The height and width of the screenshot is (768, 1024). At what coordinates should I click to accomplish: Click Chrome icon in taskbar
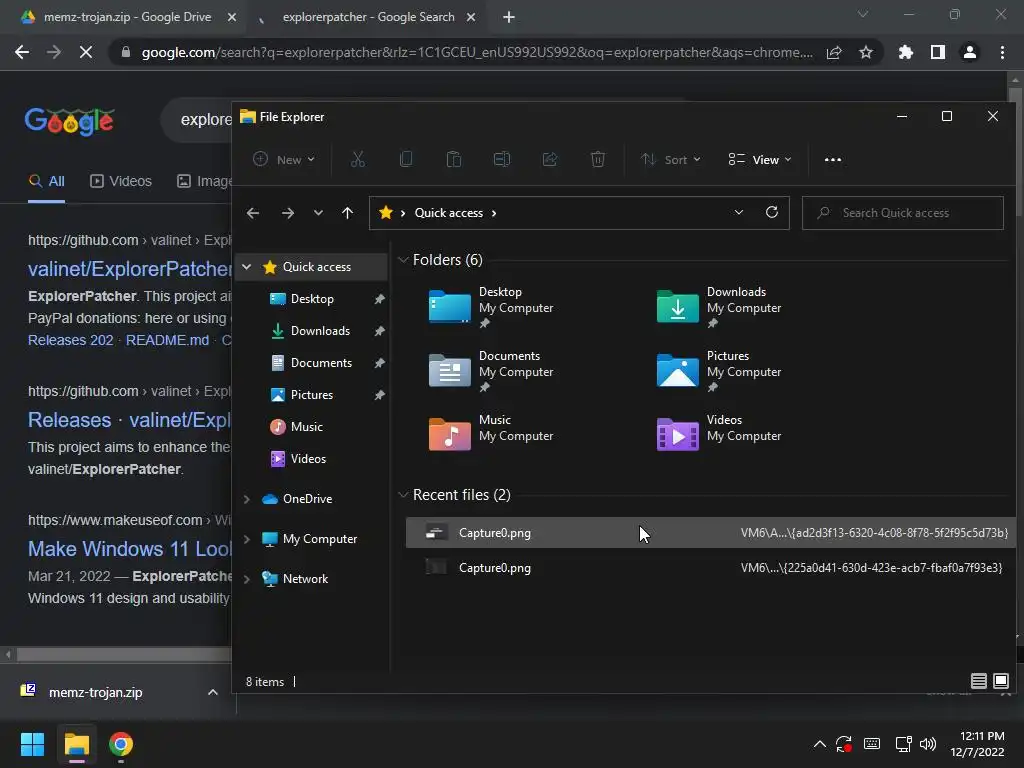pyautogui.click(x=121, y=744)
